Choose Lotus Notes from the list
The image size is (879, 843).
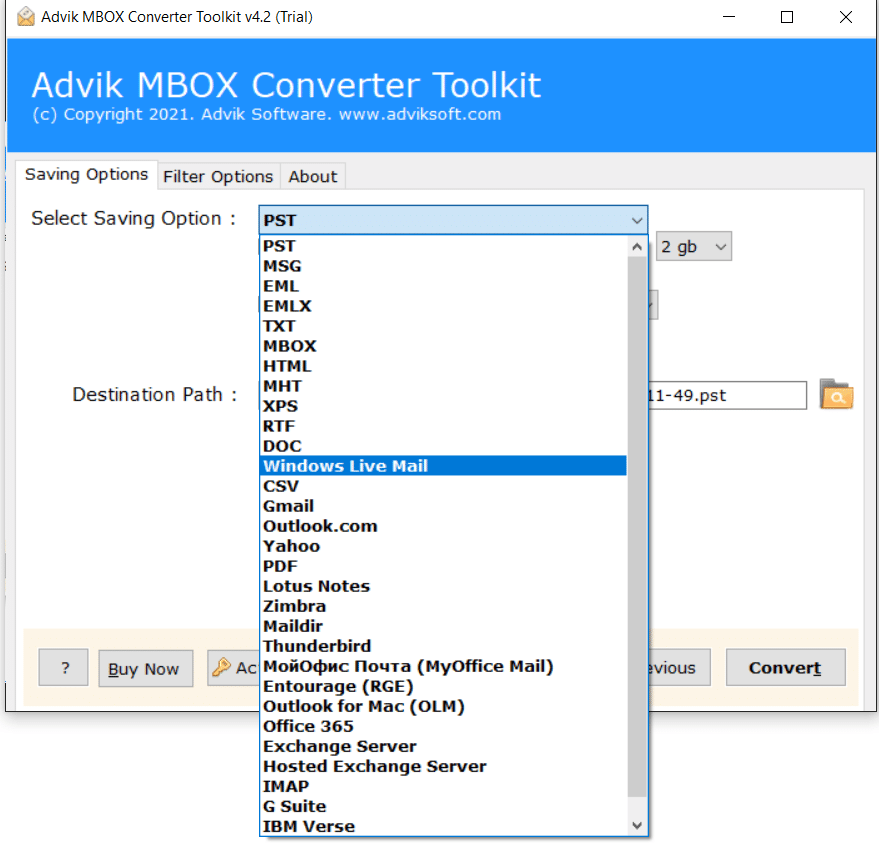(443, 586)
